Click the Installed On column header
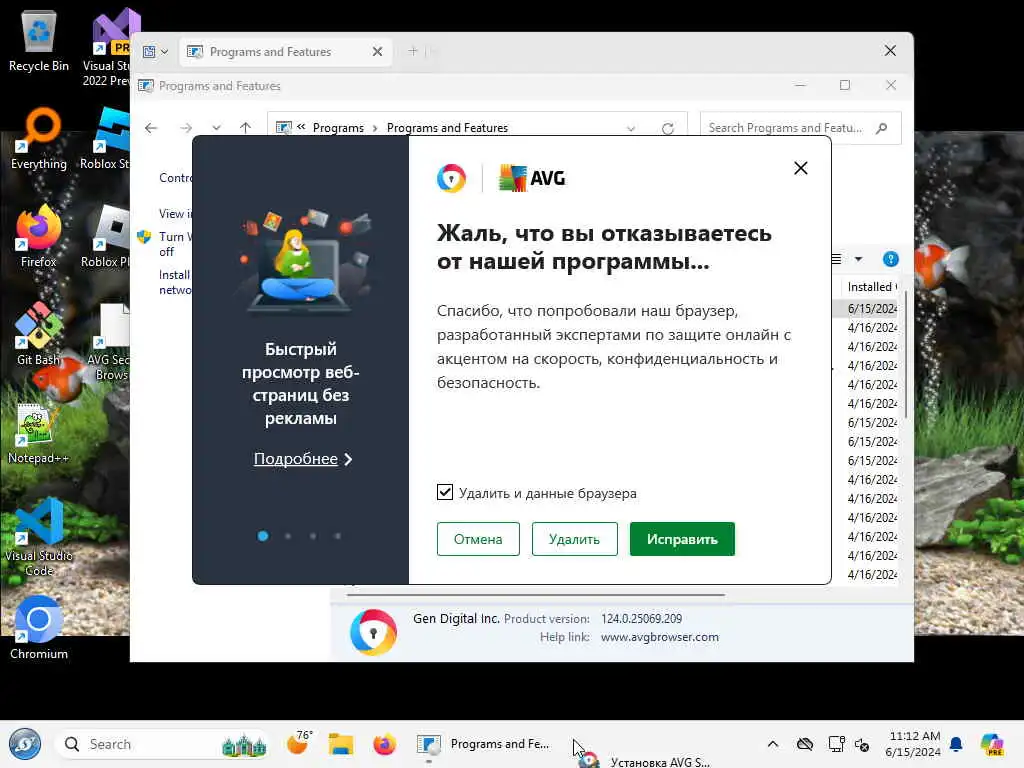The image size is (1024, 768). (x=871, y=287)
